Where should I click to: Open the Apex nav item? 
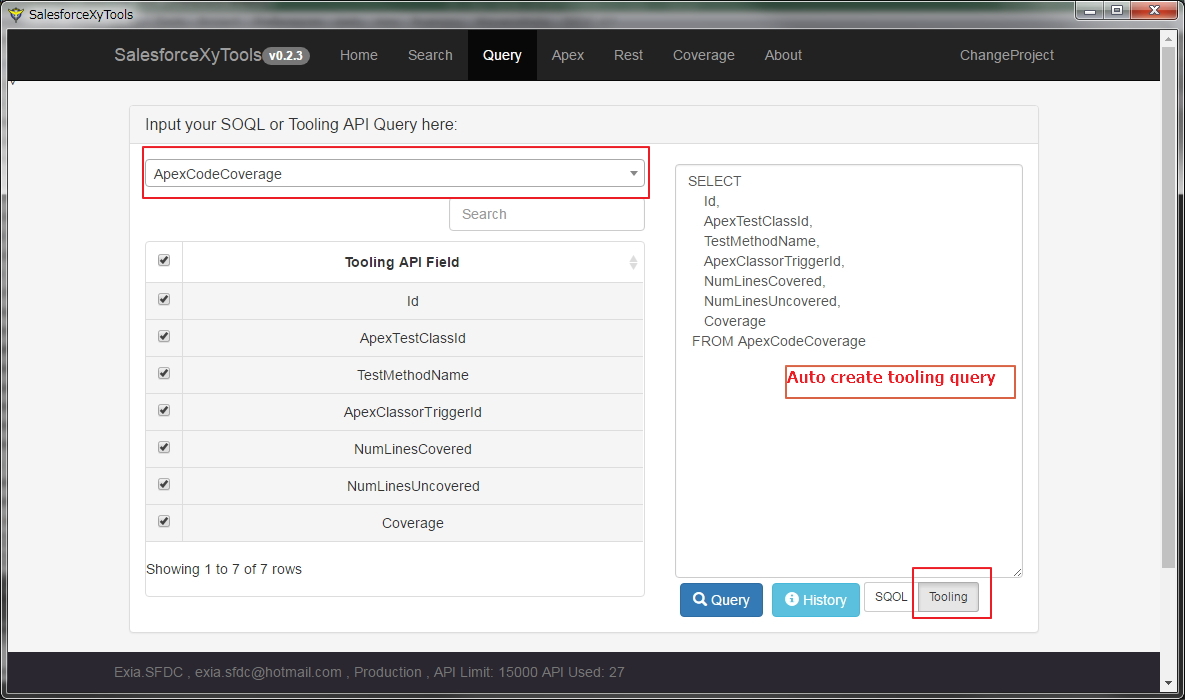[x=568, y=55]
